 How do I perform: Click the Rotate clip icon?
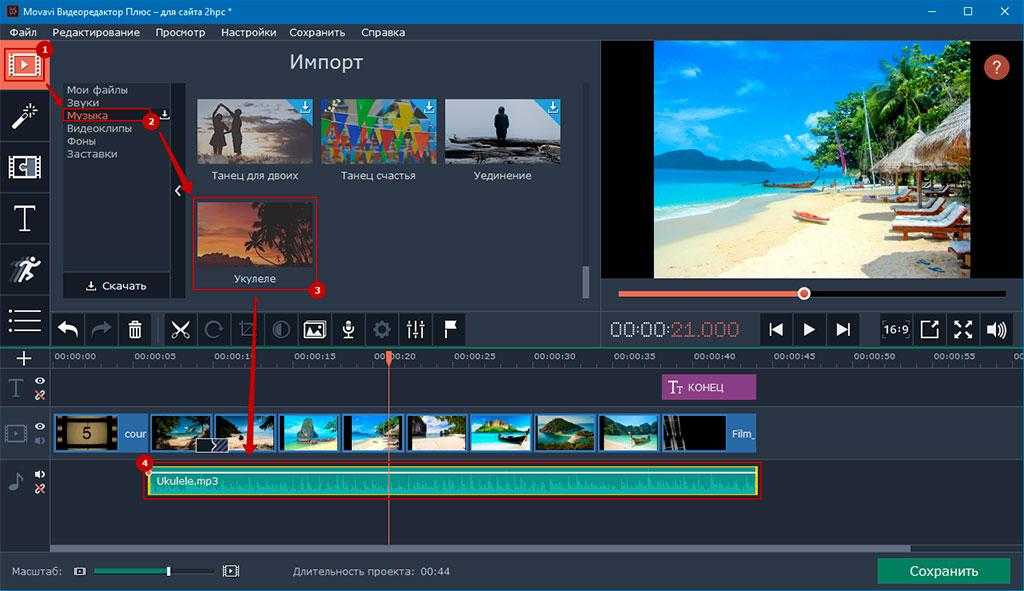(x=214, y=330)
